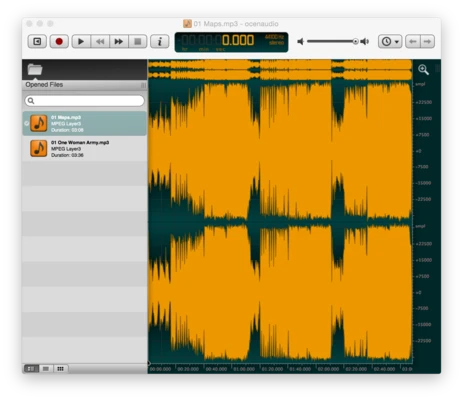
Task: Click the waveform overview strip at top
Action: click(x=280, y=69)
